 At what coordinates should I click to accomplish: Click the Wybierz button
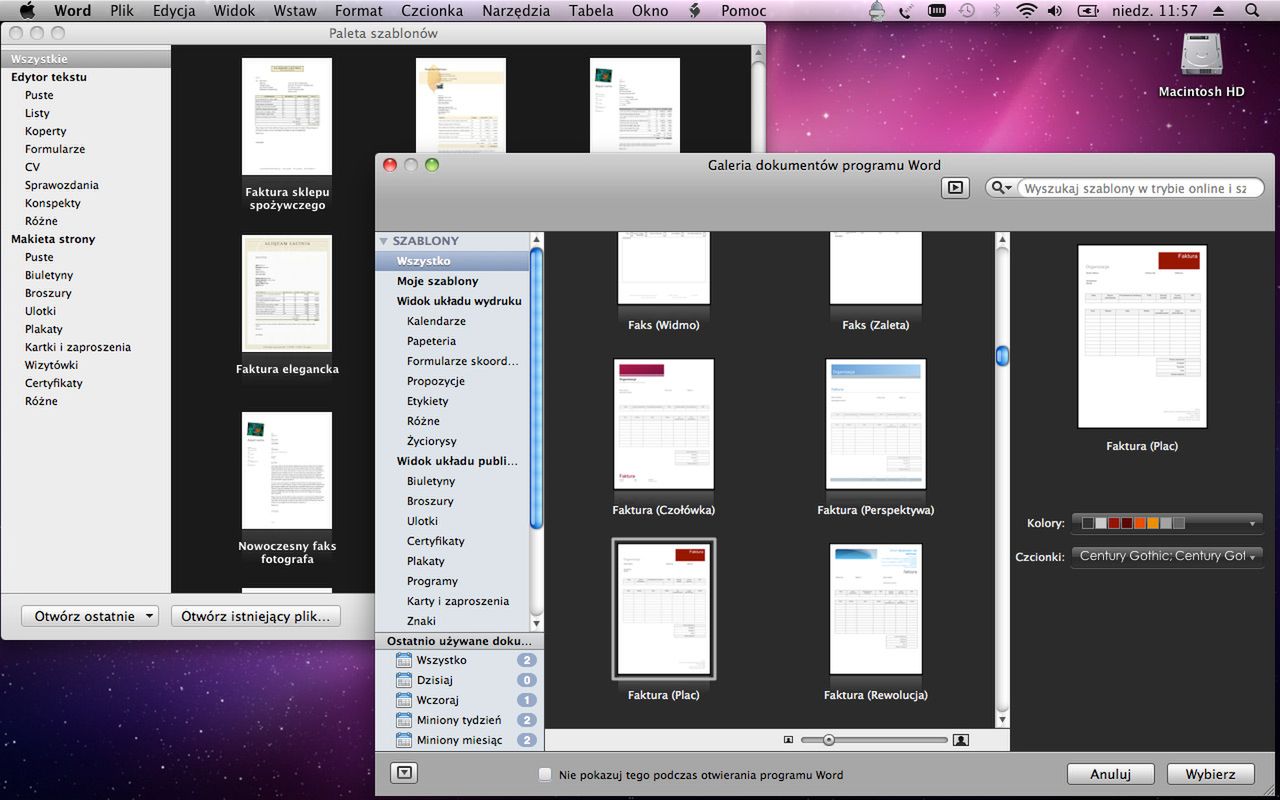[x=1210, y=774]
